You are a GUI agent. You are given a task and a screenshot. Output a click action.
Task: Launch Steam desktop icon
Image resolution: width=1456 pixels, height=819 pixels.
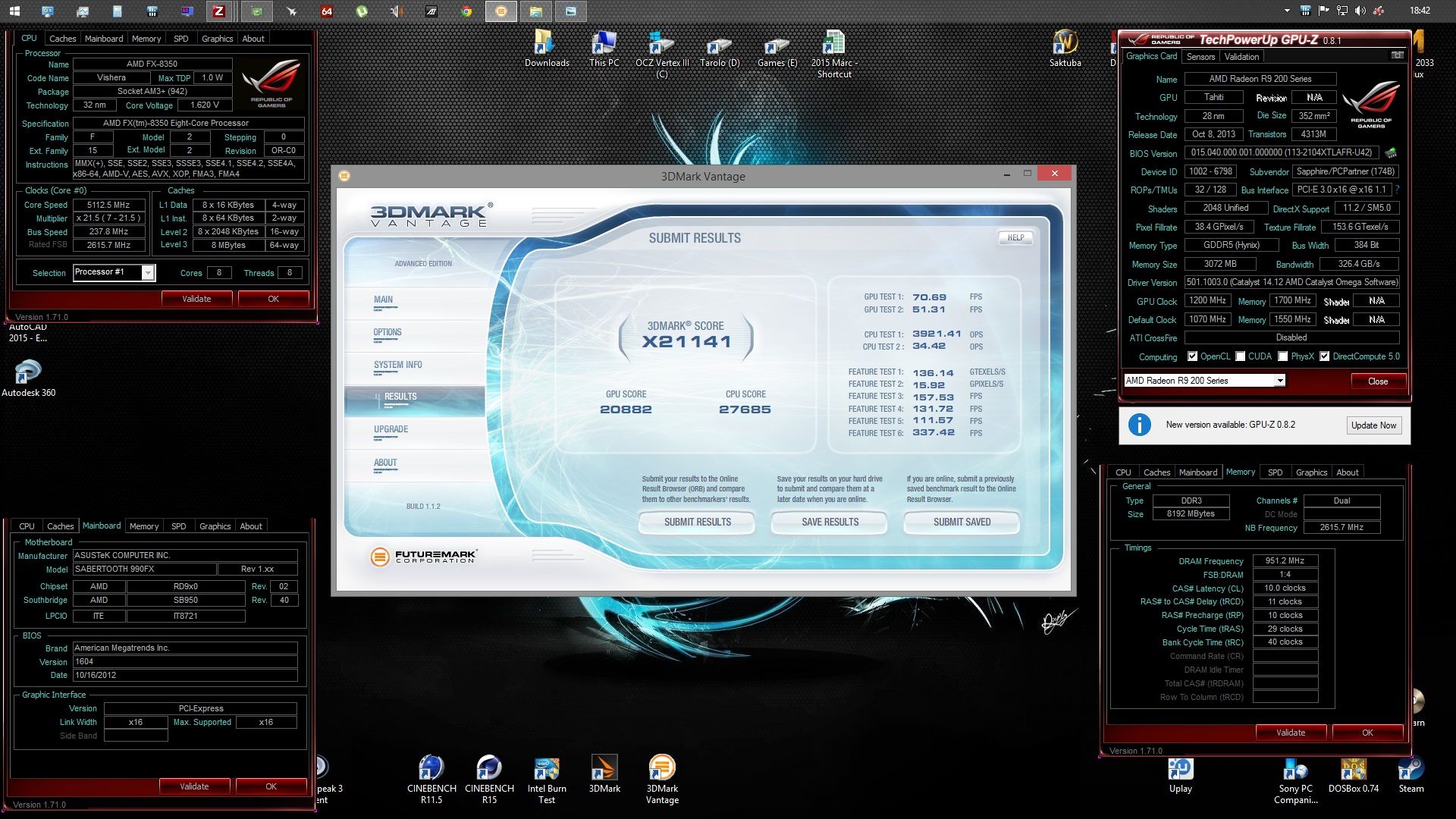(x=1410, y=775)
